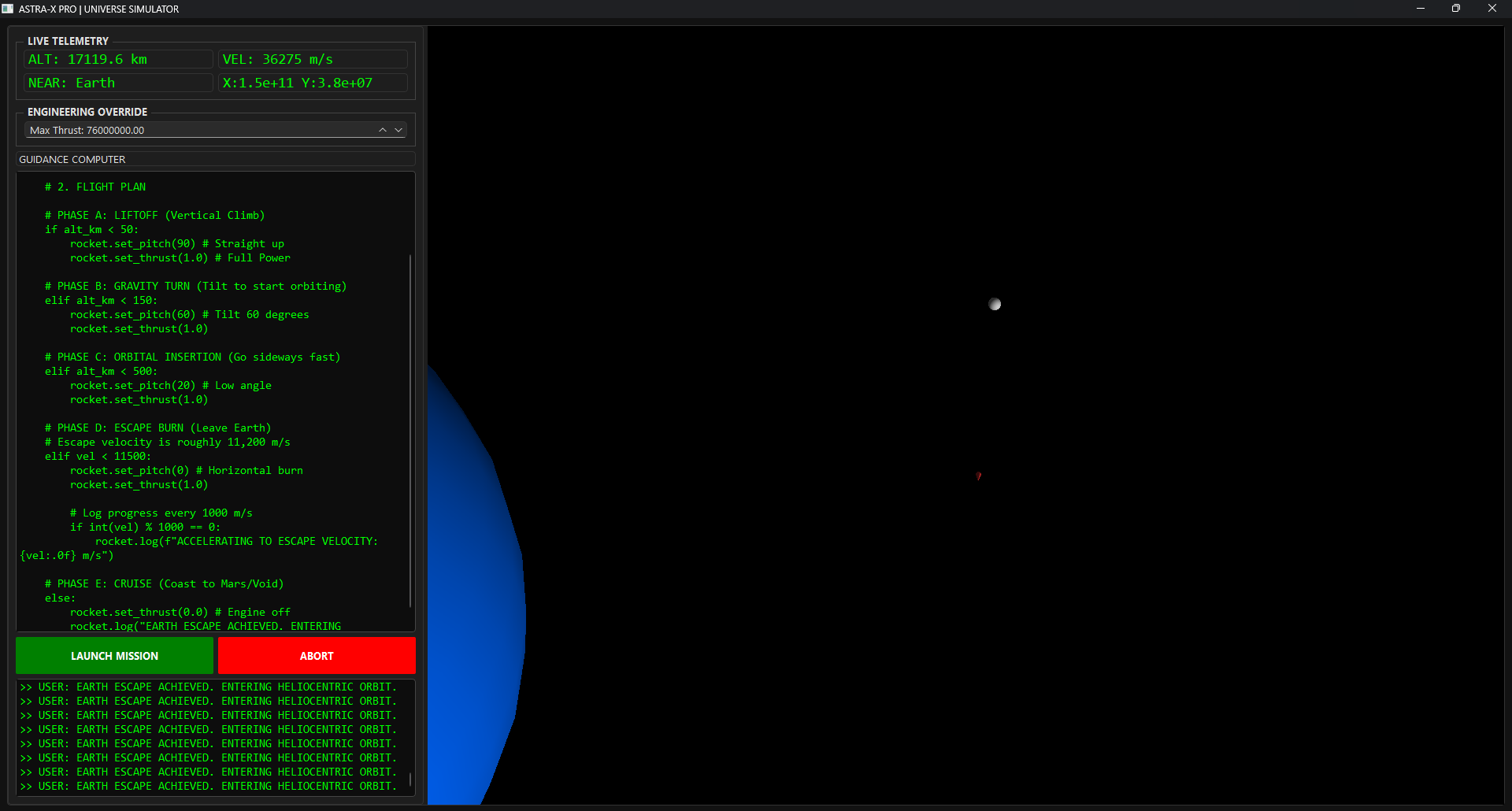Click 'rocket.set_pitch(90) # Straight up' line
The image size is (1512, 811).
coord(177,243)
